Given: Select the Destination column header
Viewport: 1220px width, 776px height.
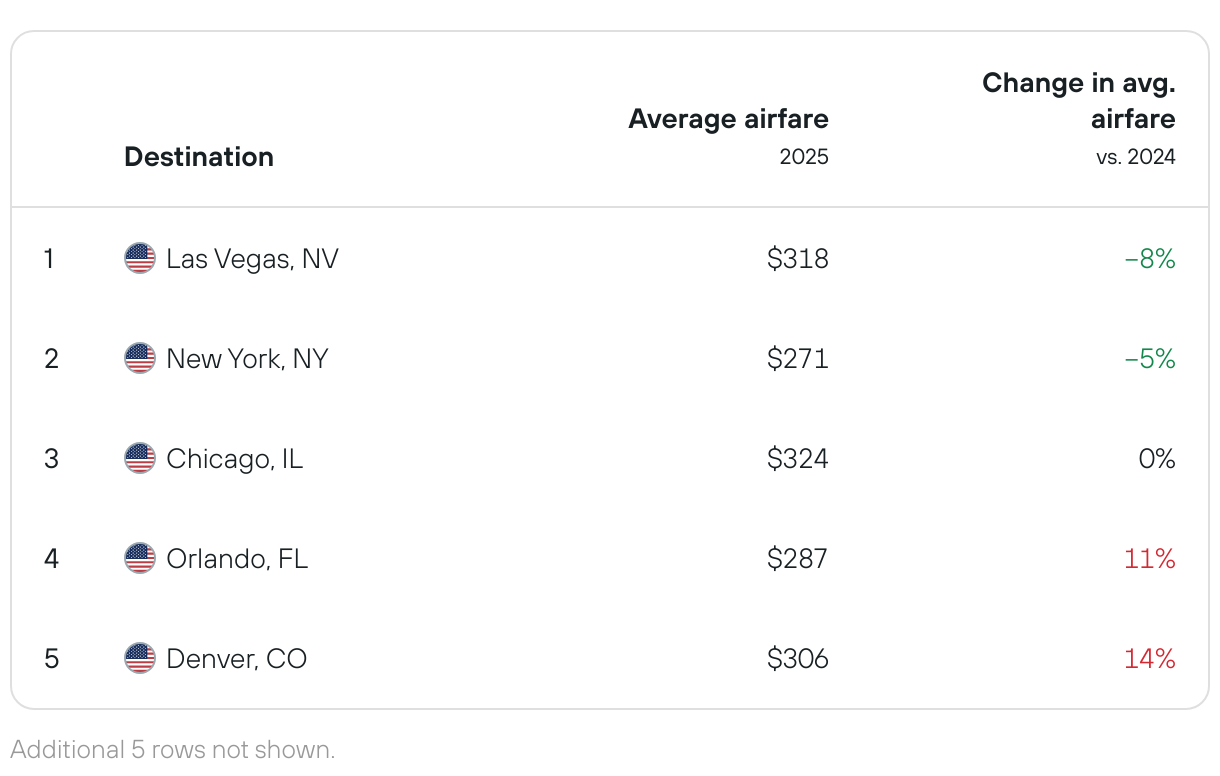Looking at the screenshot, I should click(199, 157).
